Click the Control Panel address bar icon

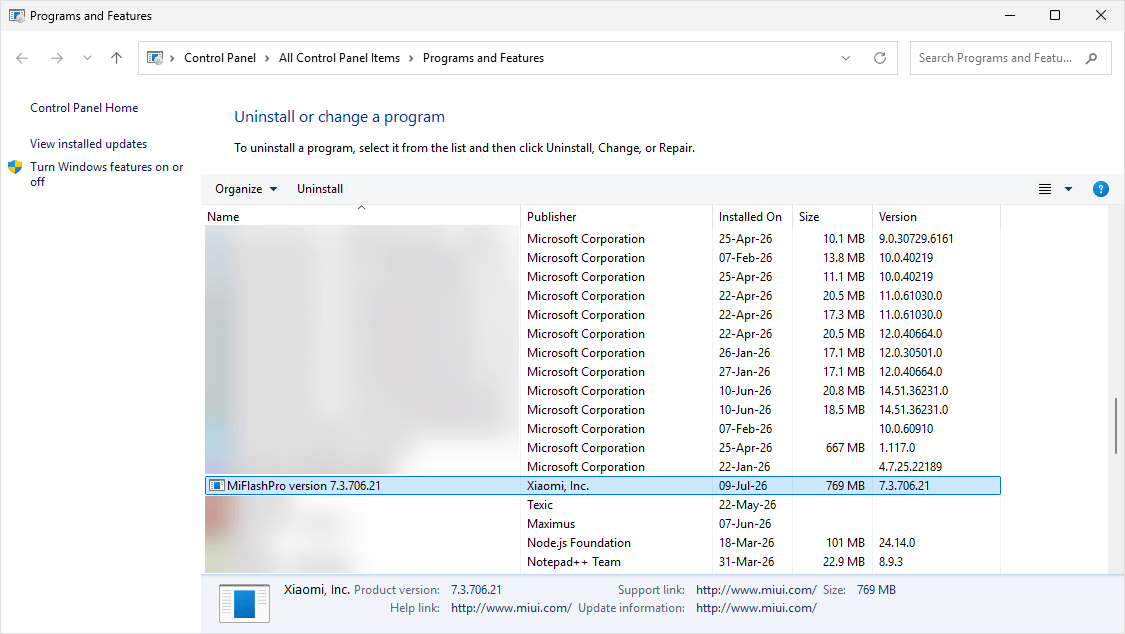154,58
